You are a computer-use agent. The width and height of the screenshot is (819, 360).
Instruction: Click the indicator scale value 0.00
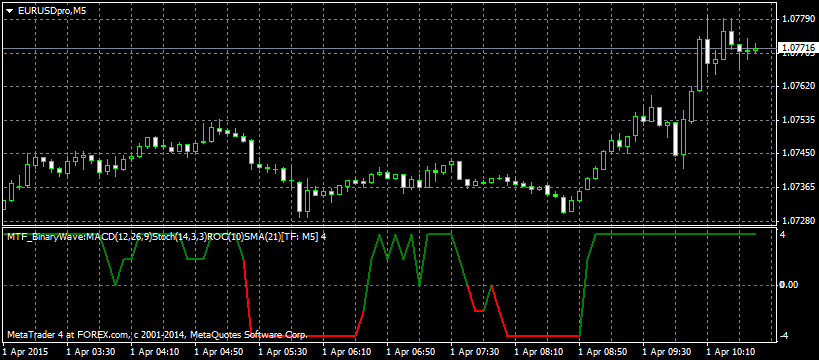[x=788, y=285]
